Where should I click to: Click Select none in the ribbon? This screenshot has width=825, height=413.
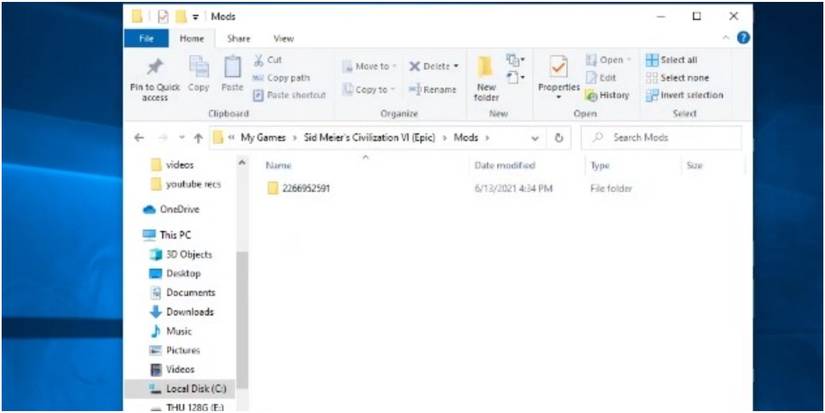[x=678, y=78]
